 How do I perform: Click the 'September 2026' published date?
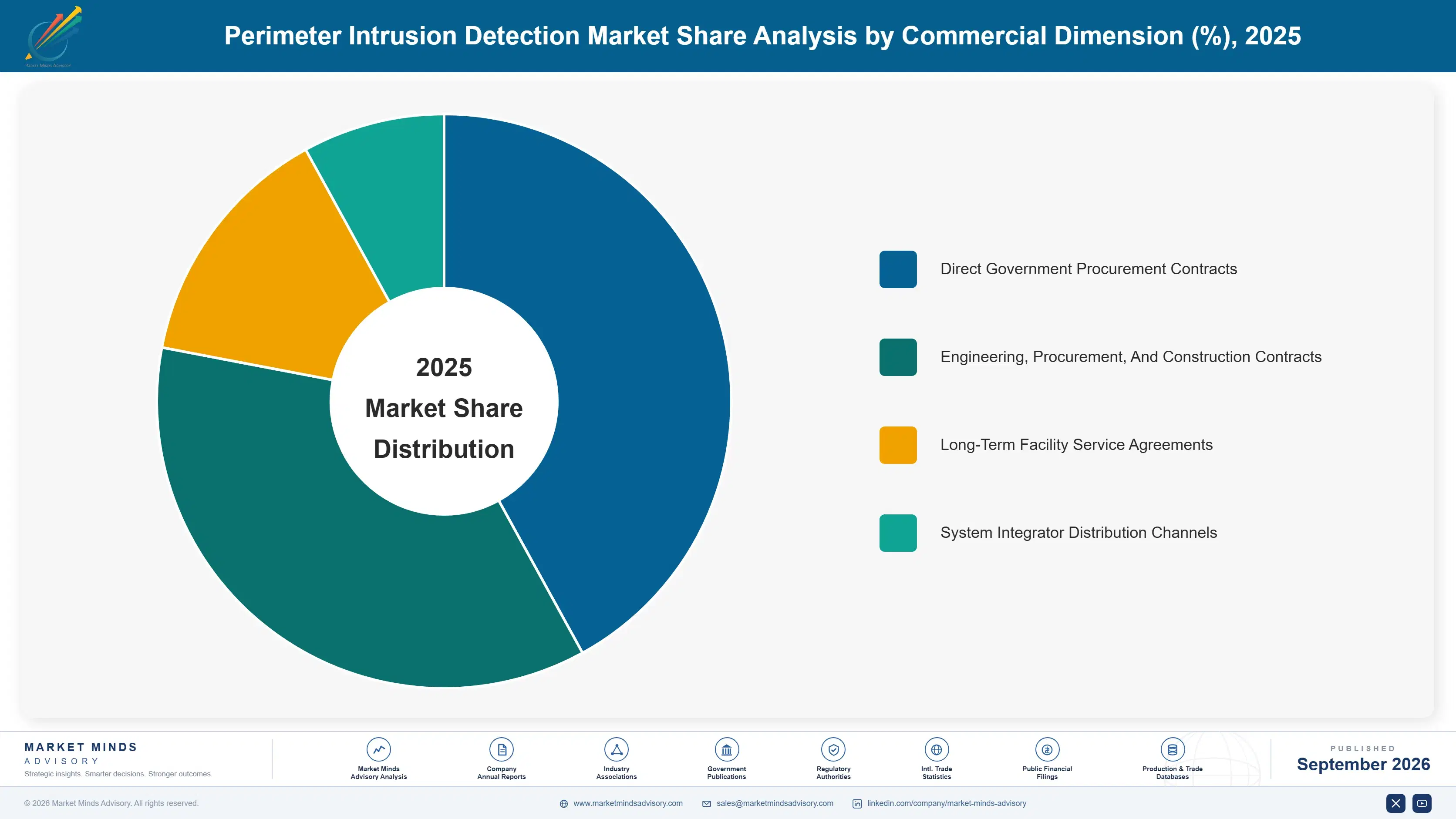[1363, 764]
